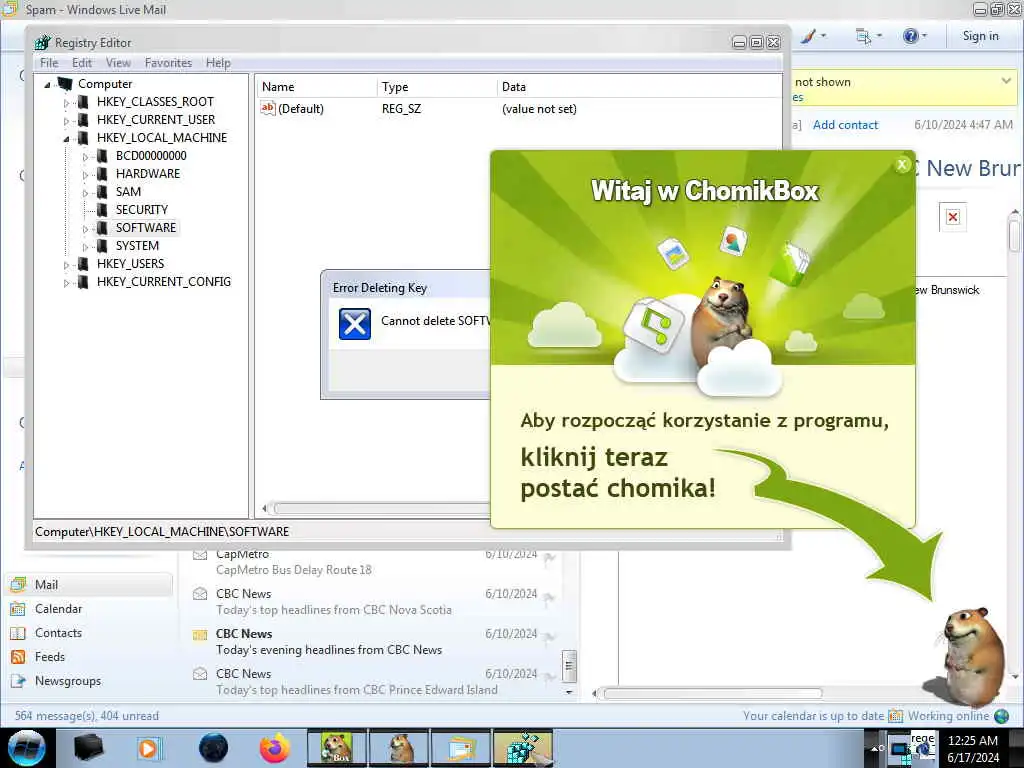
Task: Expand HKEY_USERS tree node
Action: pos(66,264)
